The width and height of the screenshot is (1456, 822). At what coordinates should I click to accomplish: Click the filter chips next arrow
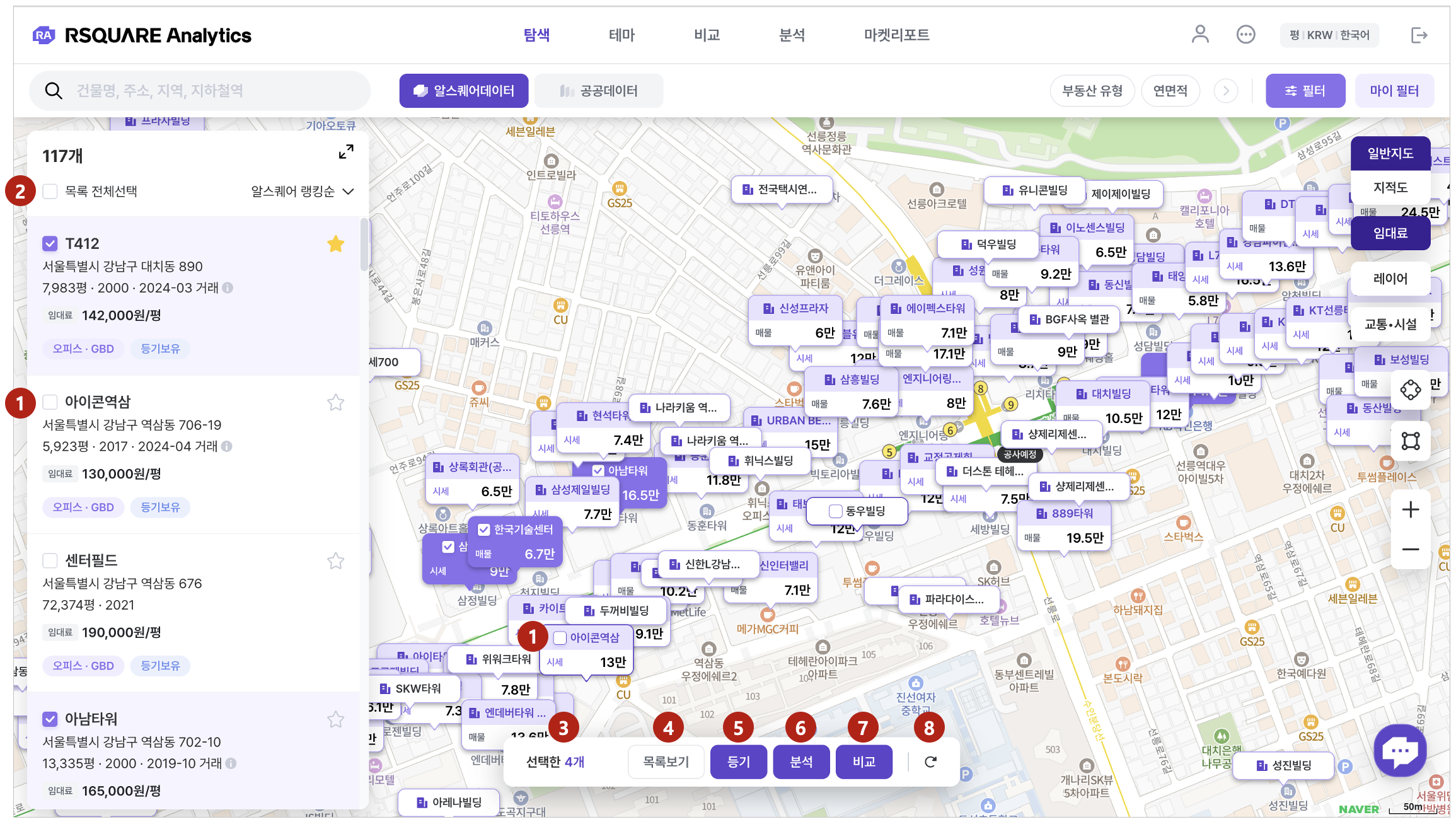click(x=1225, y=91)
